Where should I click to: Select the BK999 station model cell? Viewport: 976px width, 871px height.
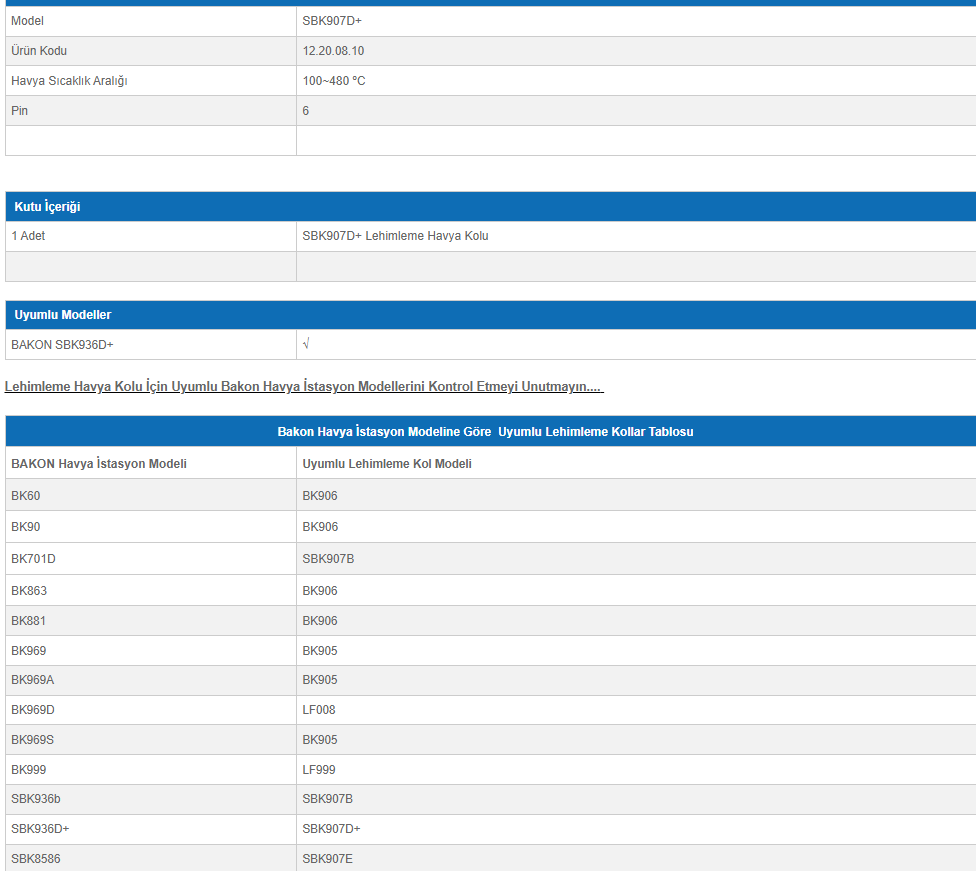pyautogui.click(x=151, y=770)
